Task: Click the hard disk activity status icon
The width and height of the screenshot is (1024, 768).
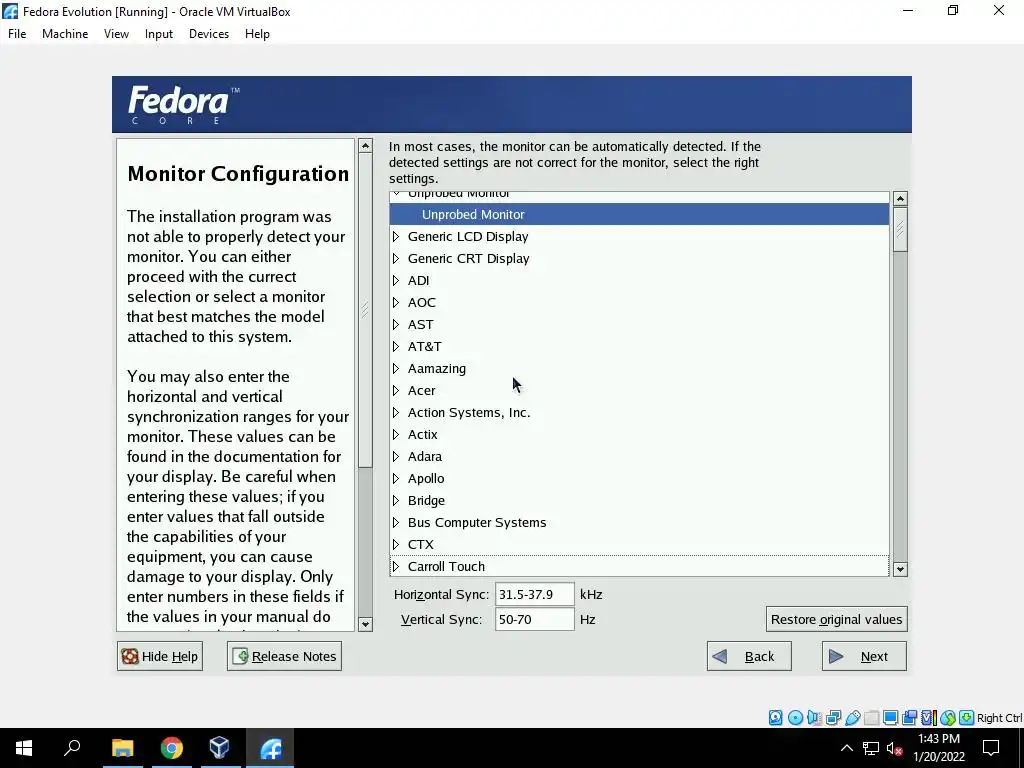Action: point(775,718)
